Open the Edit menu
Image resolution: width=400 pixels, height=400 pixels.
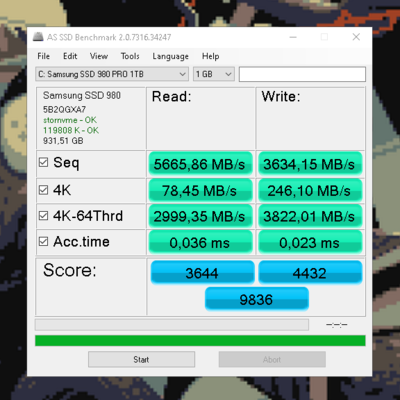pyautogui.click(x=70, y=56)
